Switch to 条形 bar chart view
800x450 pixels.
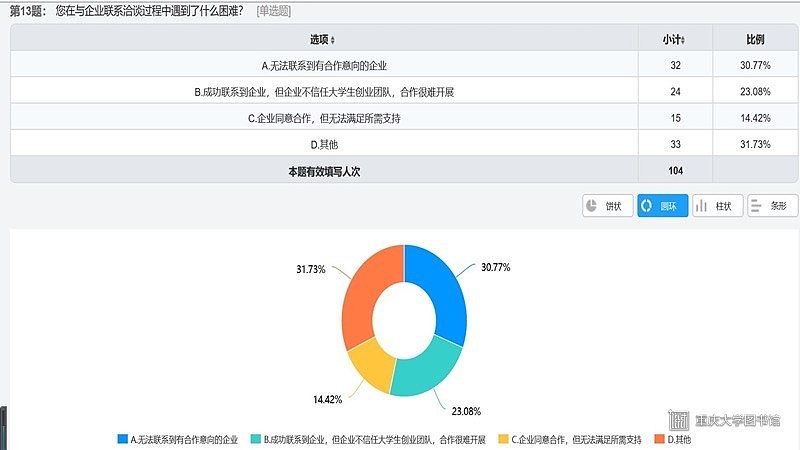coord(772,206)
